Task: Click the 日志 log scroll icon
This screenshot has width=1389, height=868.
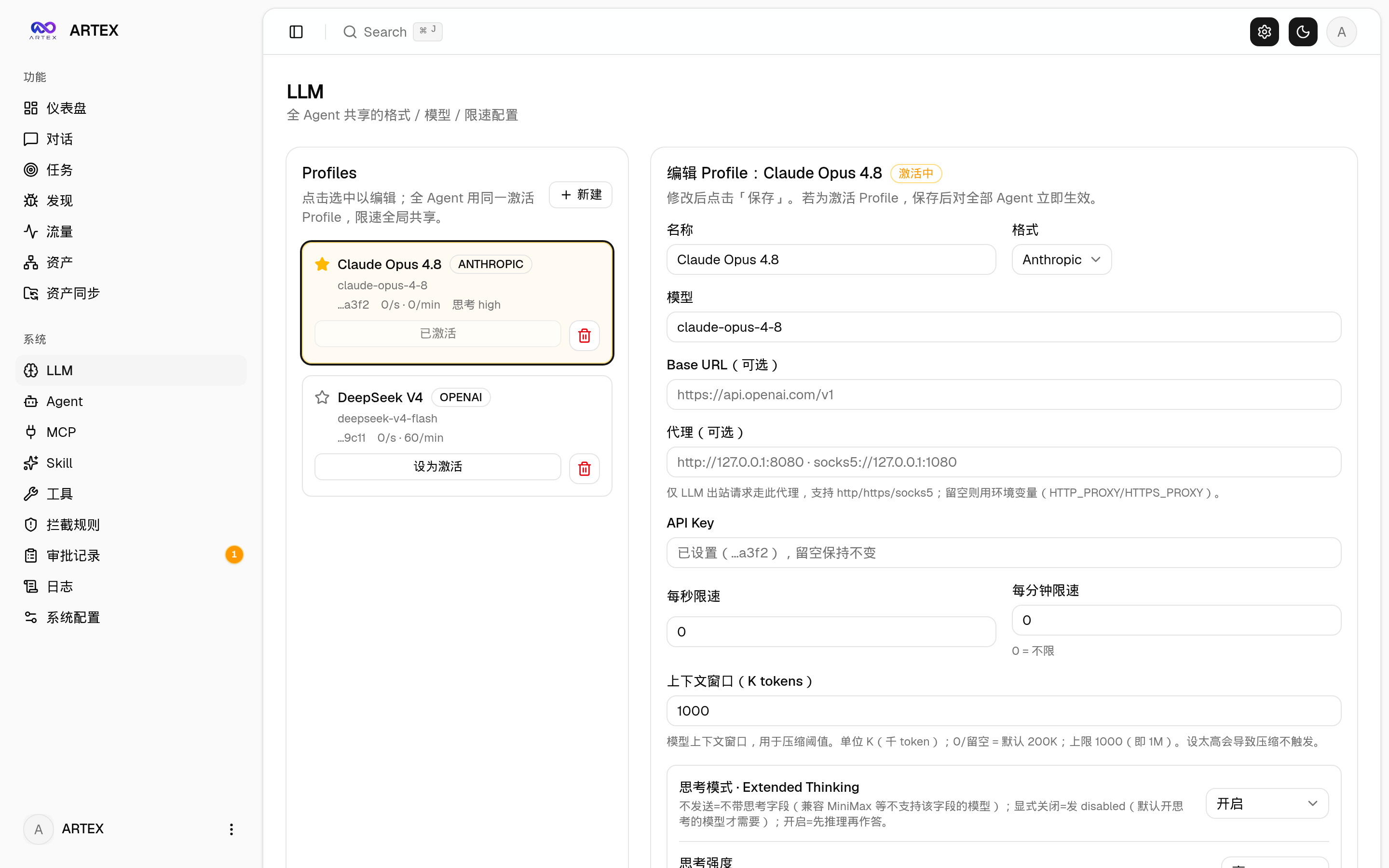Action: click(31, 586)
